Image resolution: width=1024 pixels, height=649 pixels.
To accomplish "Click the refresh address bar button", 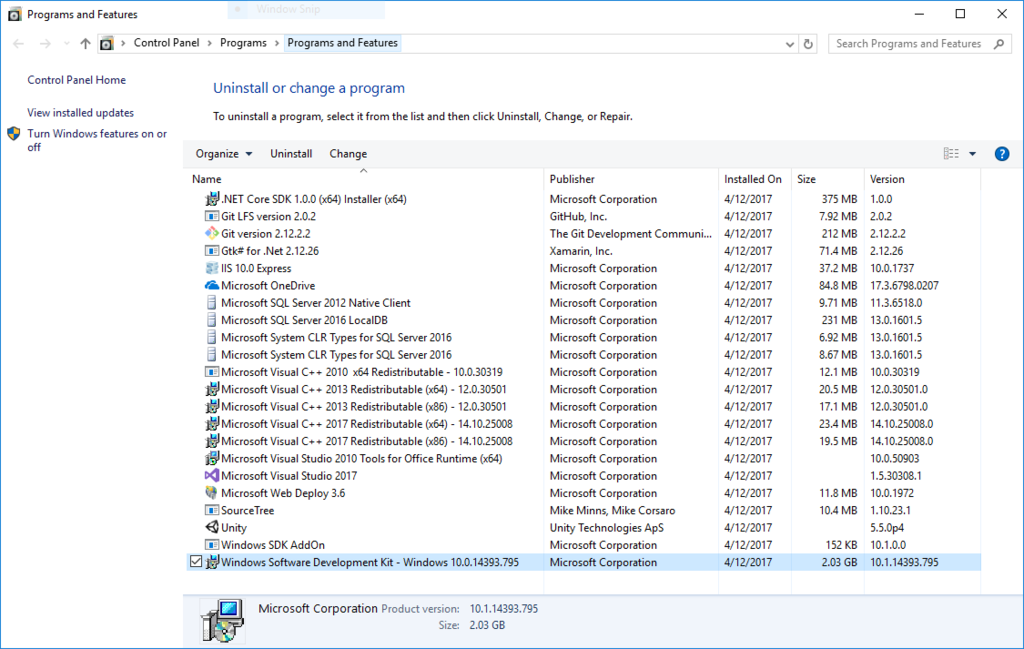I will click(x=808, y=44).
